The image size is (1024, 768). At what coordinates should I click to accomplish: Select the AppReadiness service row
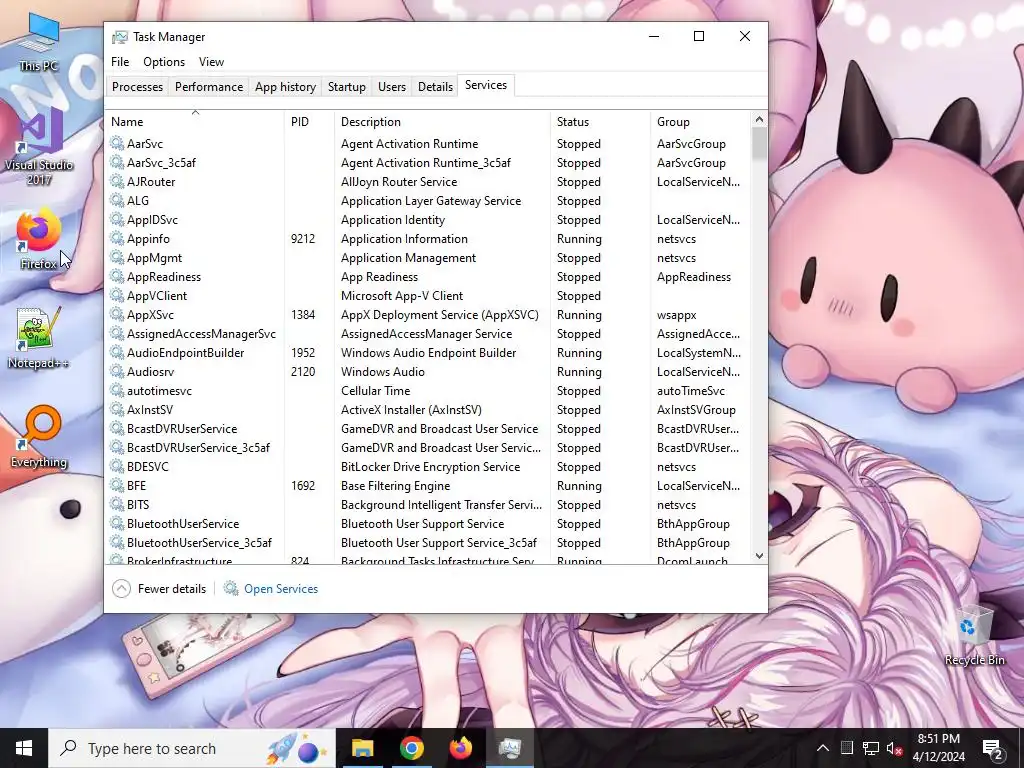coord(428,276)
